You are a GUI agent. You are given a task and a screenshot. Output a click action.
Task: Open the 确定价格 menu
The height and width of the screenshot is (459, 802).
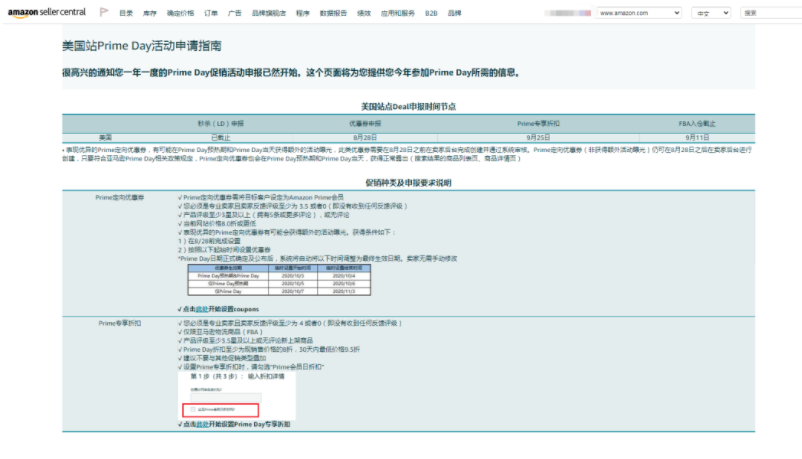pyautogui.click(x=180, y=13)
